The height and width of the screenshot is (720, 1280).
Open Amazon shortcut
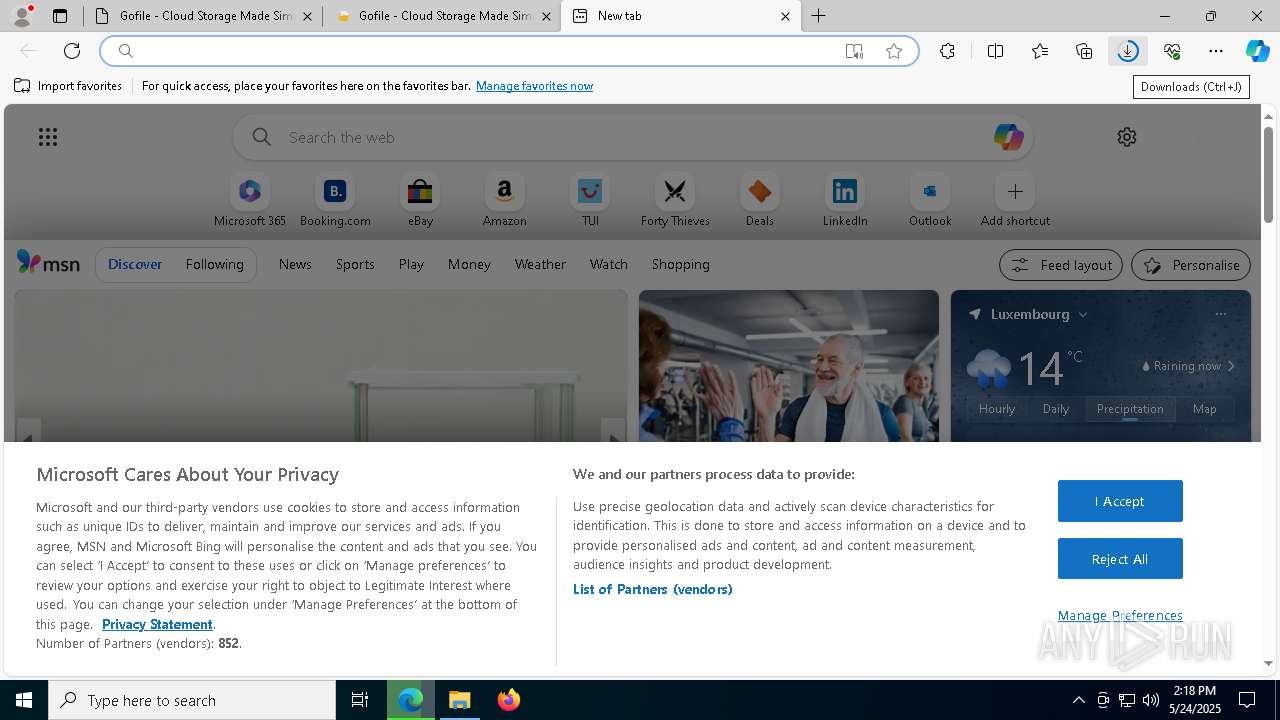(x=504, y=201)
